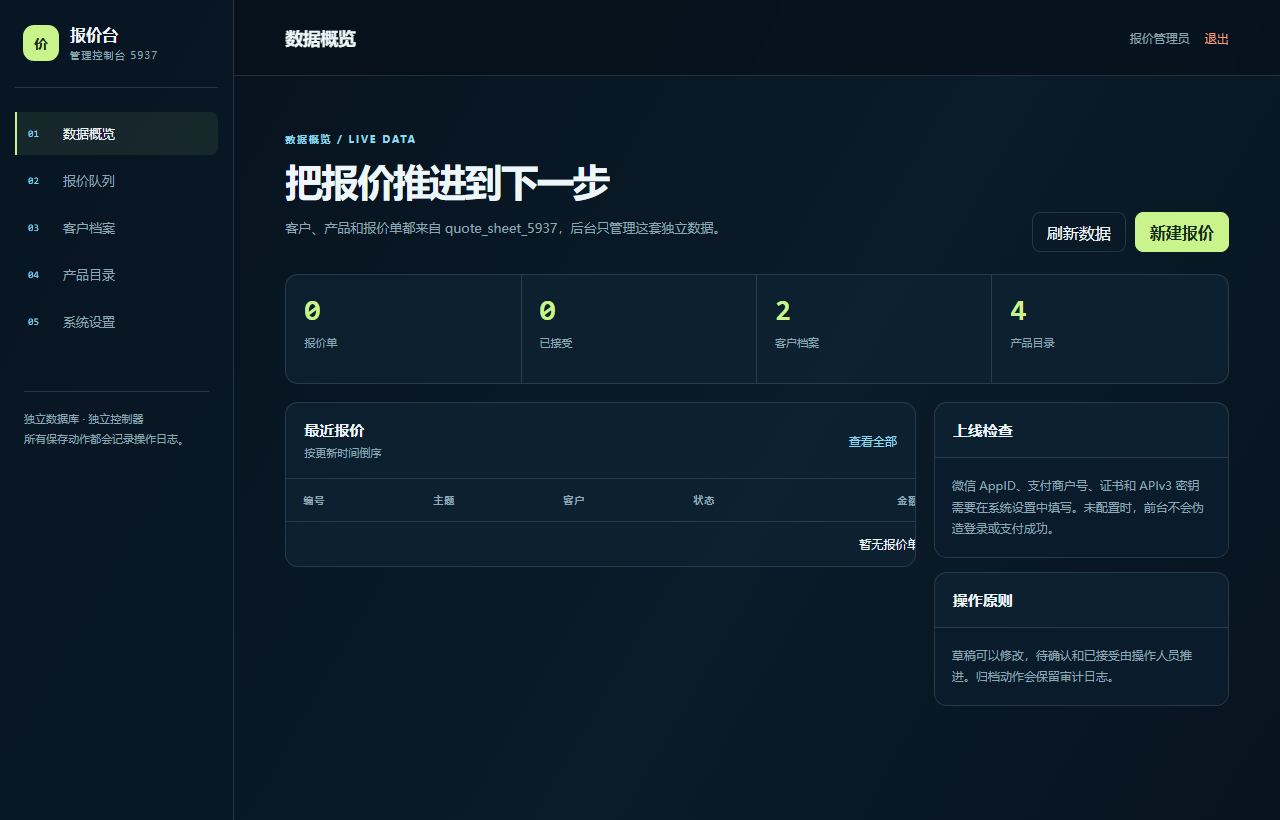Open the 查看全部 link

pos(873,441)
